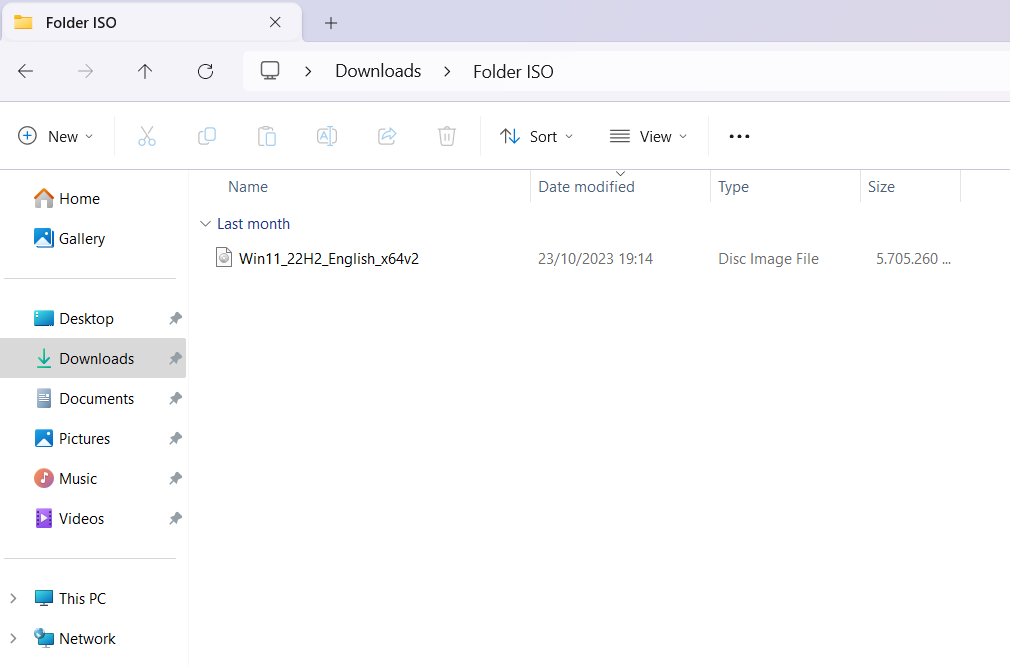The height and width of the screenshot is (667, 1010).
Task: Expand chevron after PC icon in address bar
Action: point(308,71)
